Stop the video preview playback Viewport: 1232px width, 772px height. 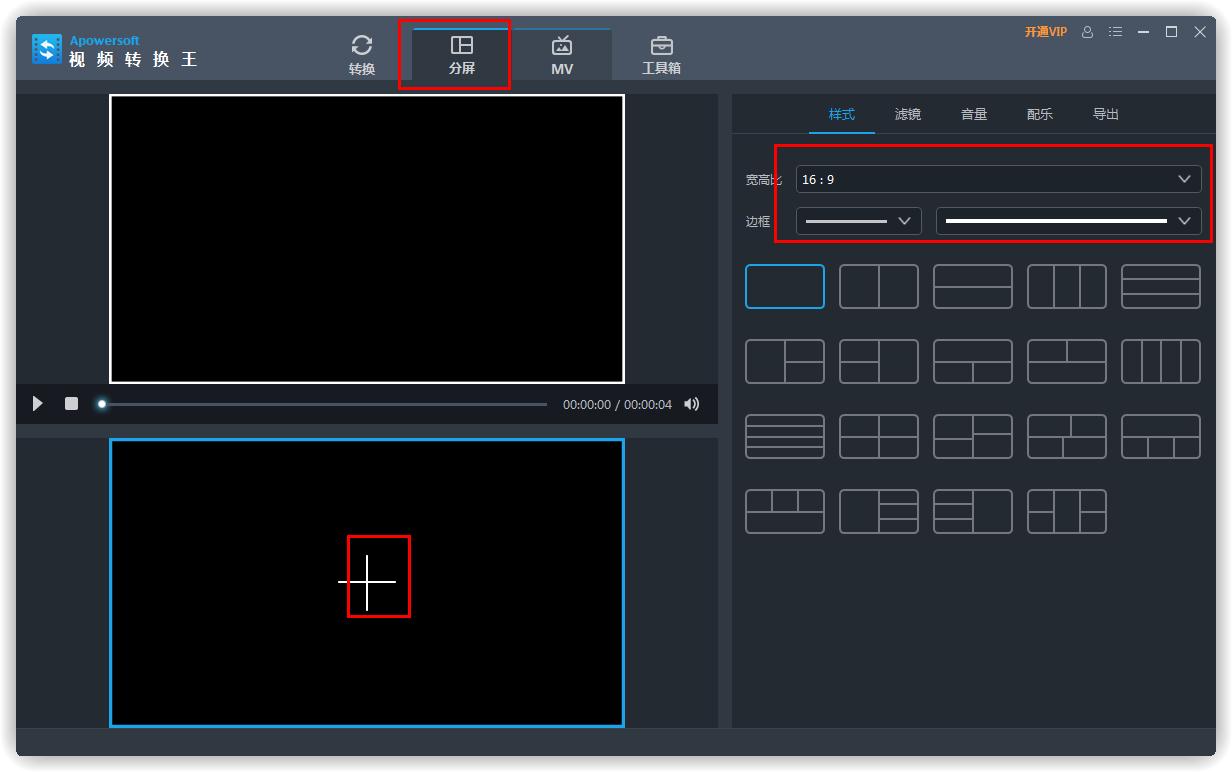pyautogui.click(x=71, y=404)
